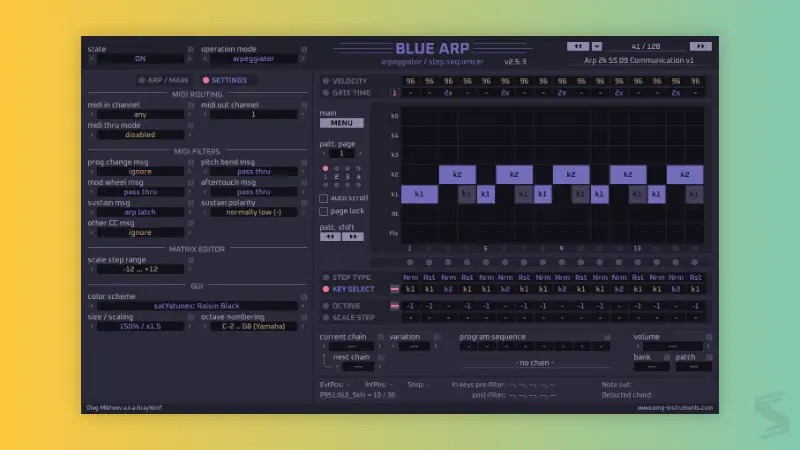Viewport: 800px width, 450px height.
Task: Open the midi thru mode 'disabled' value list
Action: [x=140, y=135]
